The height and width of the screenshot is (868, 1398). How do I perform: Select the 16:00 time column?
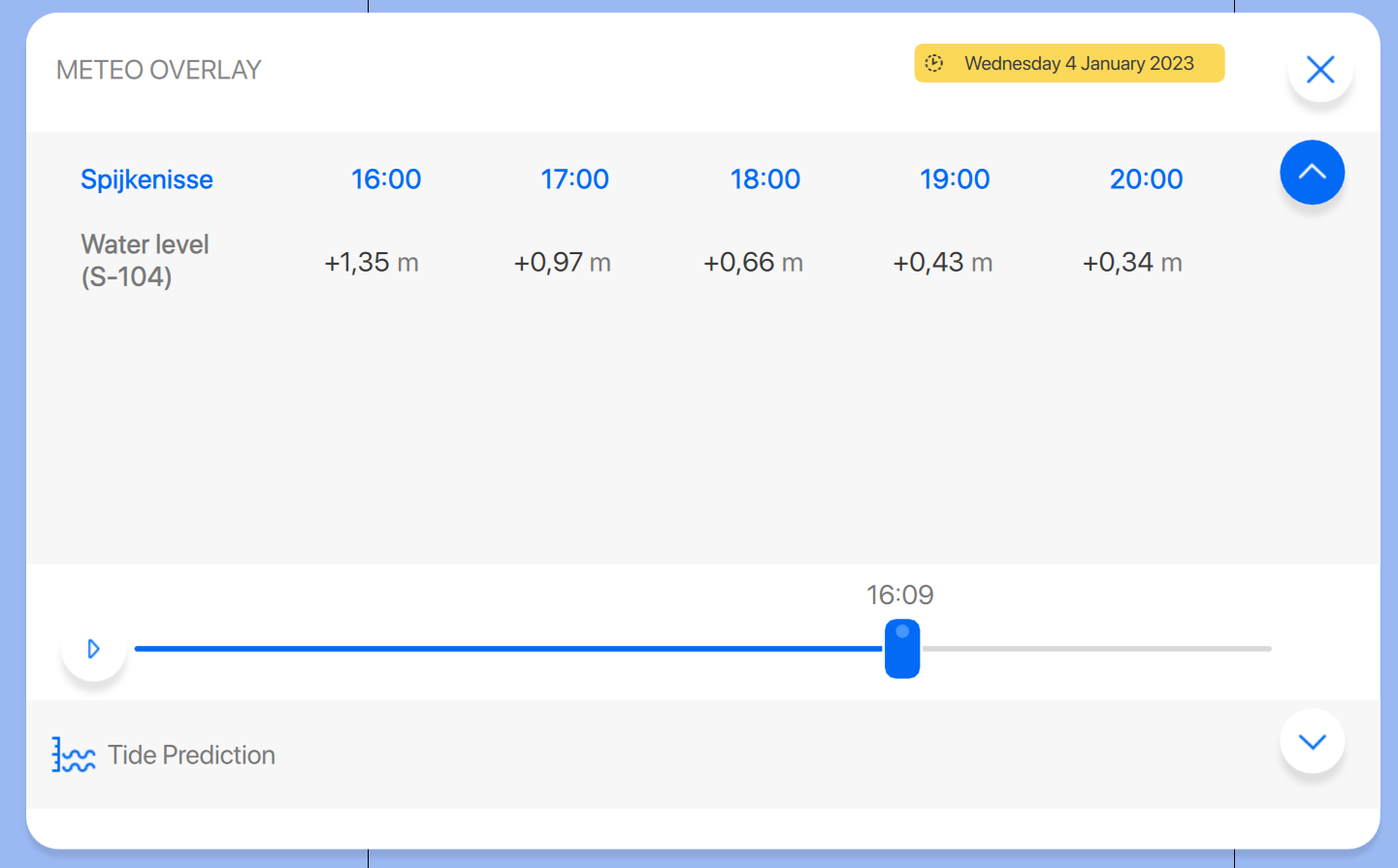pos(386,179)
